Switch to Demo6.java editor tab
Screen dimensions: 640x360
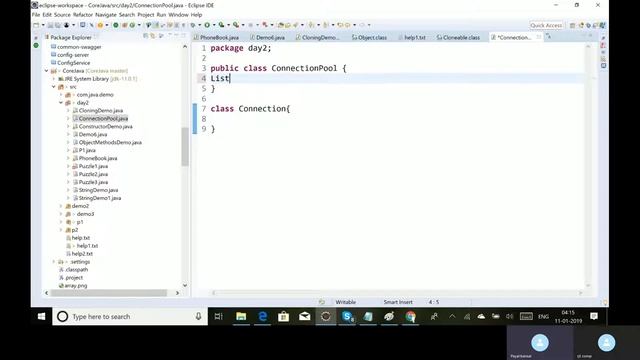267,37
